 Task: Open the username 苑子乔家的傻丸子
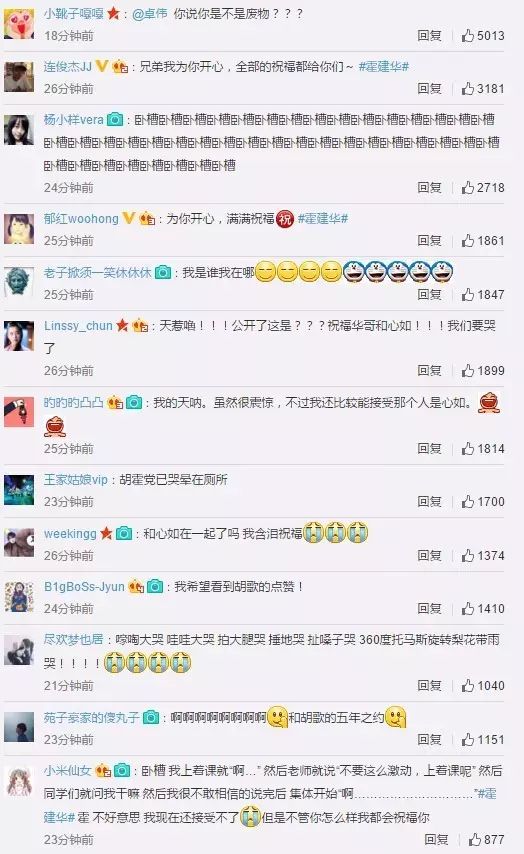click(92, 717)
